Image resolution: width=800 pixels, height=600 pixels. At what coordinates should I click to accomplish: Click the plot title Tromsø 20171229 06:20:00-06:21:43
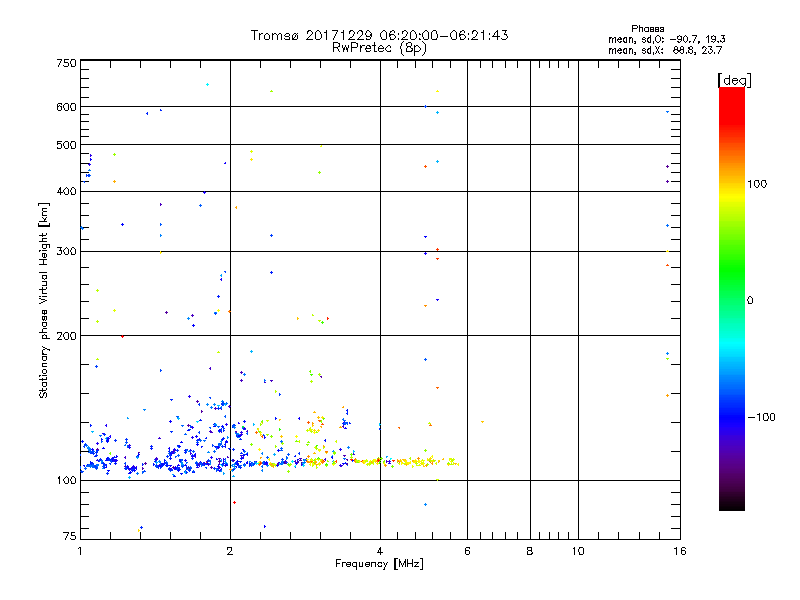tap(379, 35)
